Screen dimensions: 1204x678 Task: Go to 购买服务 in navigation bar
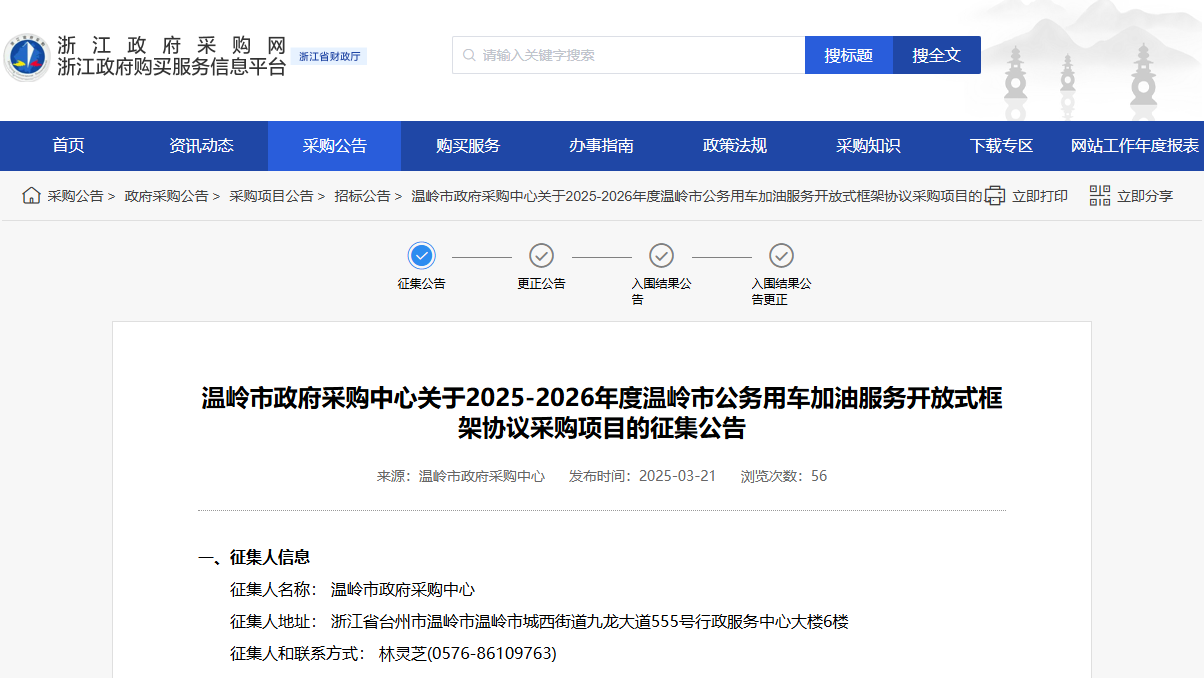pos(468,146)
